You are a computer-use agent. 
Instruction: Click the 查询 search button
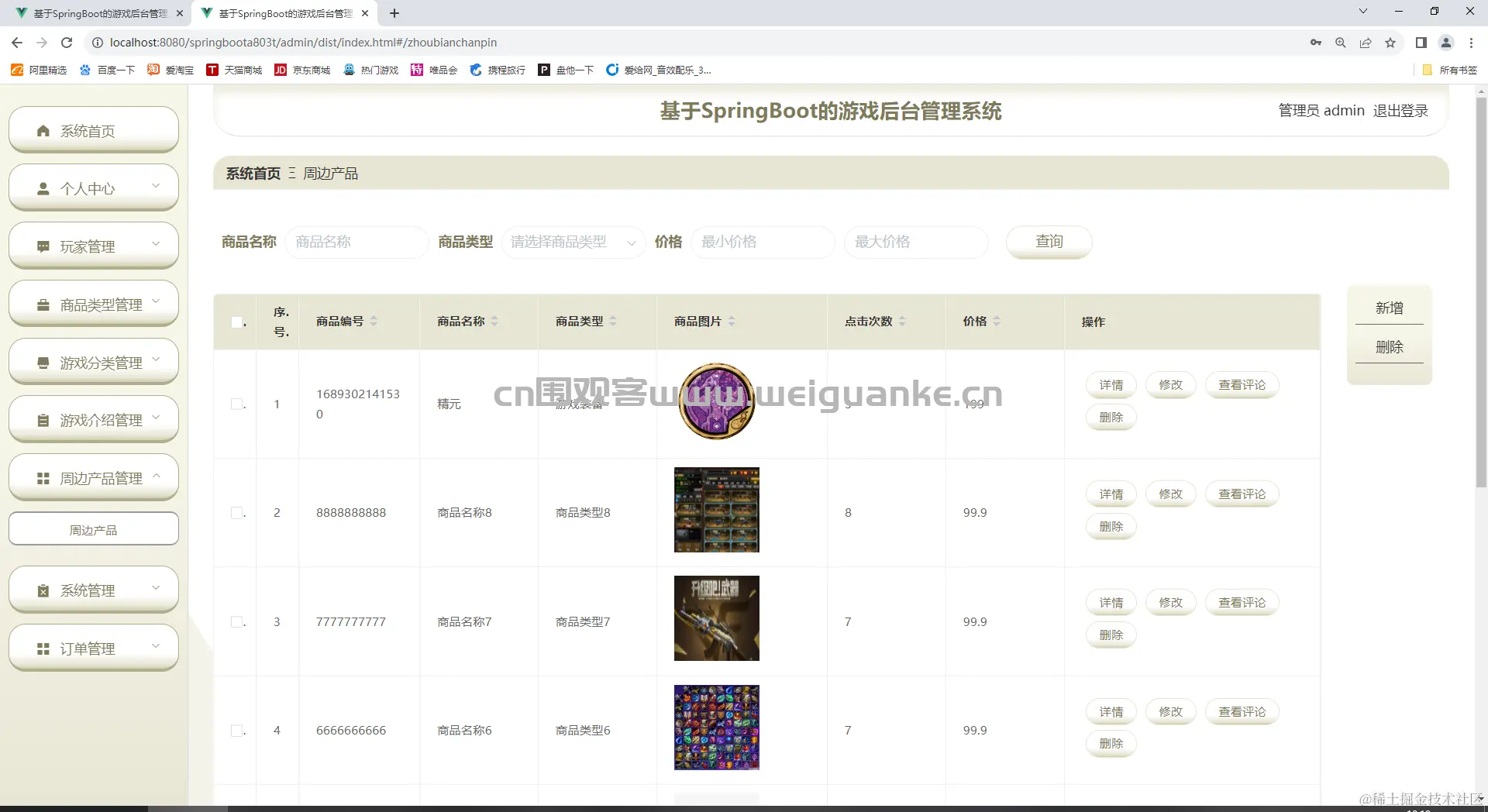click(x=1049, y=242)
